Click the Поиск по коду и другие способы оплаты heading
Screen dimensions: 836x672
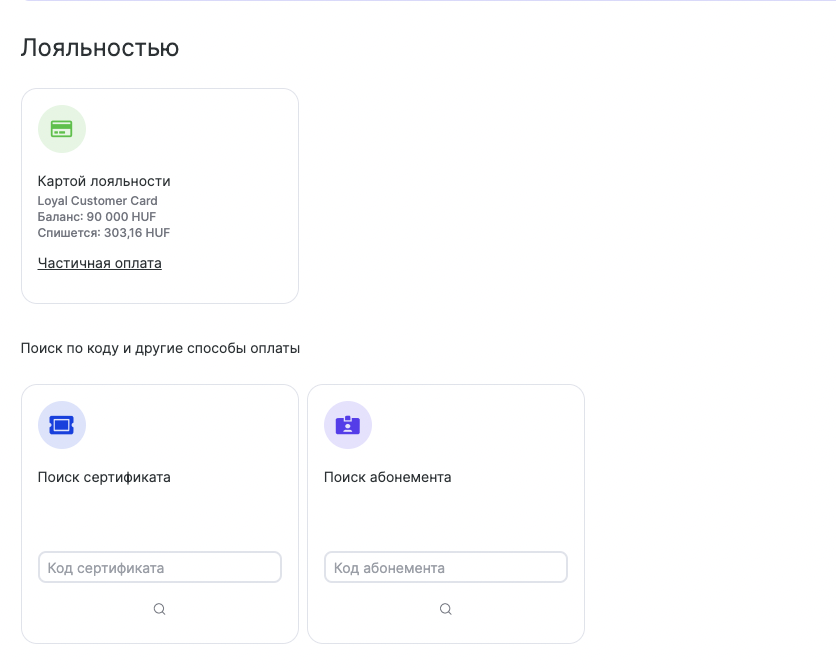pyautogui.click(x=160, y=348)
